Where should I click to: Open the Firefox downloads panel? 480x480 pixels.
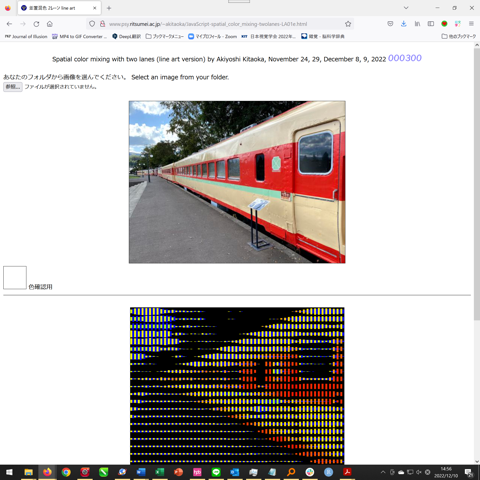click(404, 24)
